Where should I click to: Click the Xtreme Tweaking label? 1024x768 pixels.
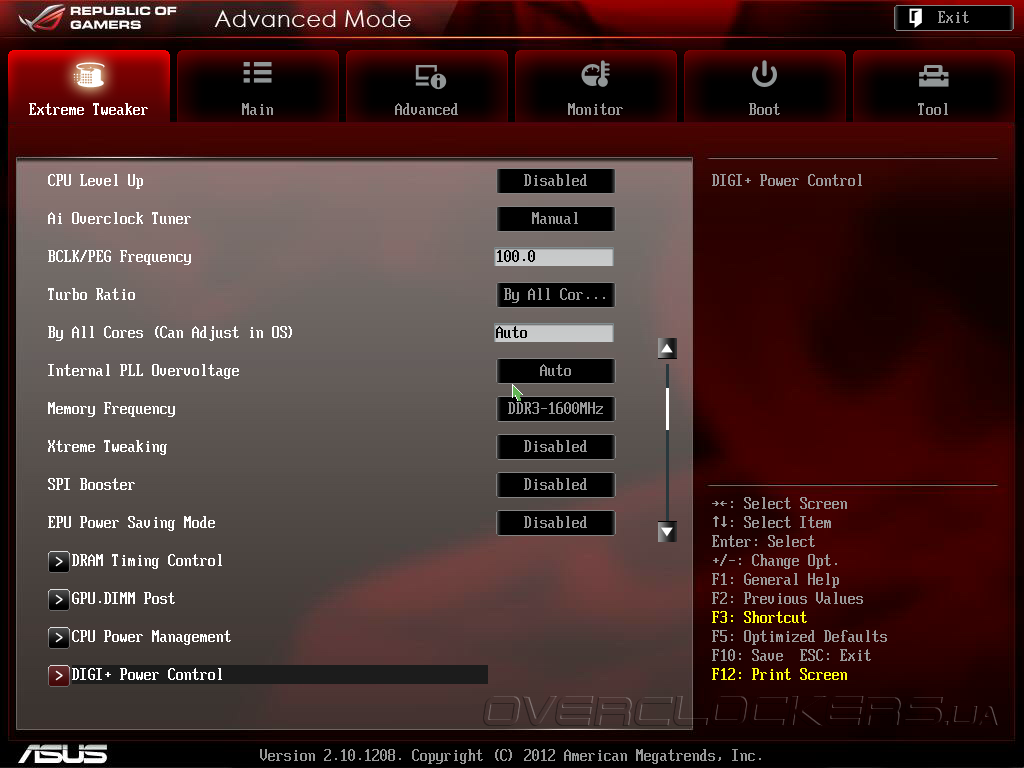pyautogui.click(x=107, y=447)
